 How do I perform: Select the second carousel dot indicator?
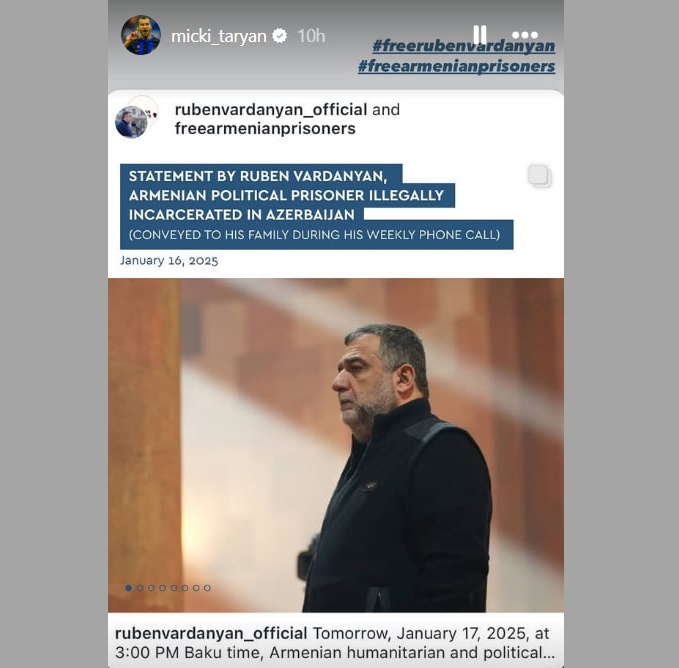140,588
